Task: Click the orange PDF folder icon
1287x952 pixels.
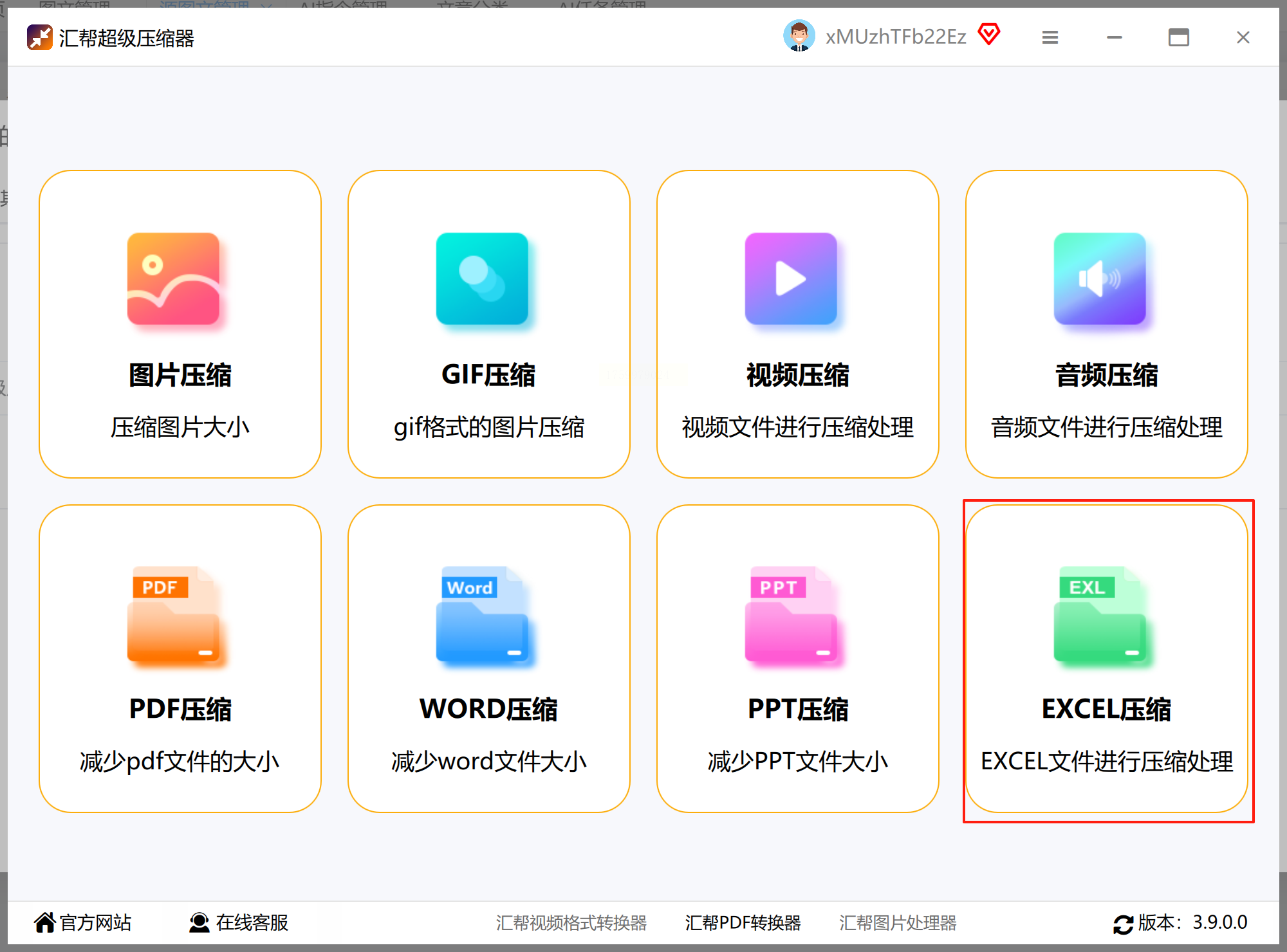Action: (173, 615)
